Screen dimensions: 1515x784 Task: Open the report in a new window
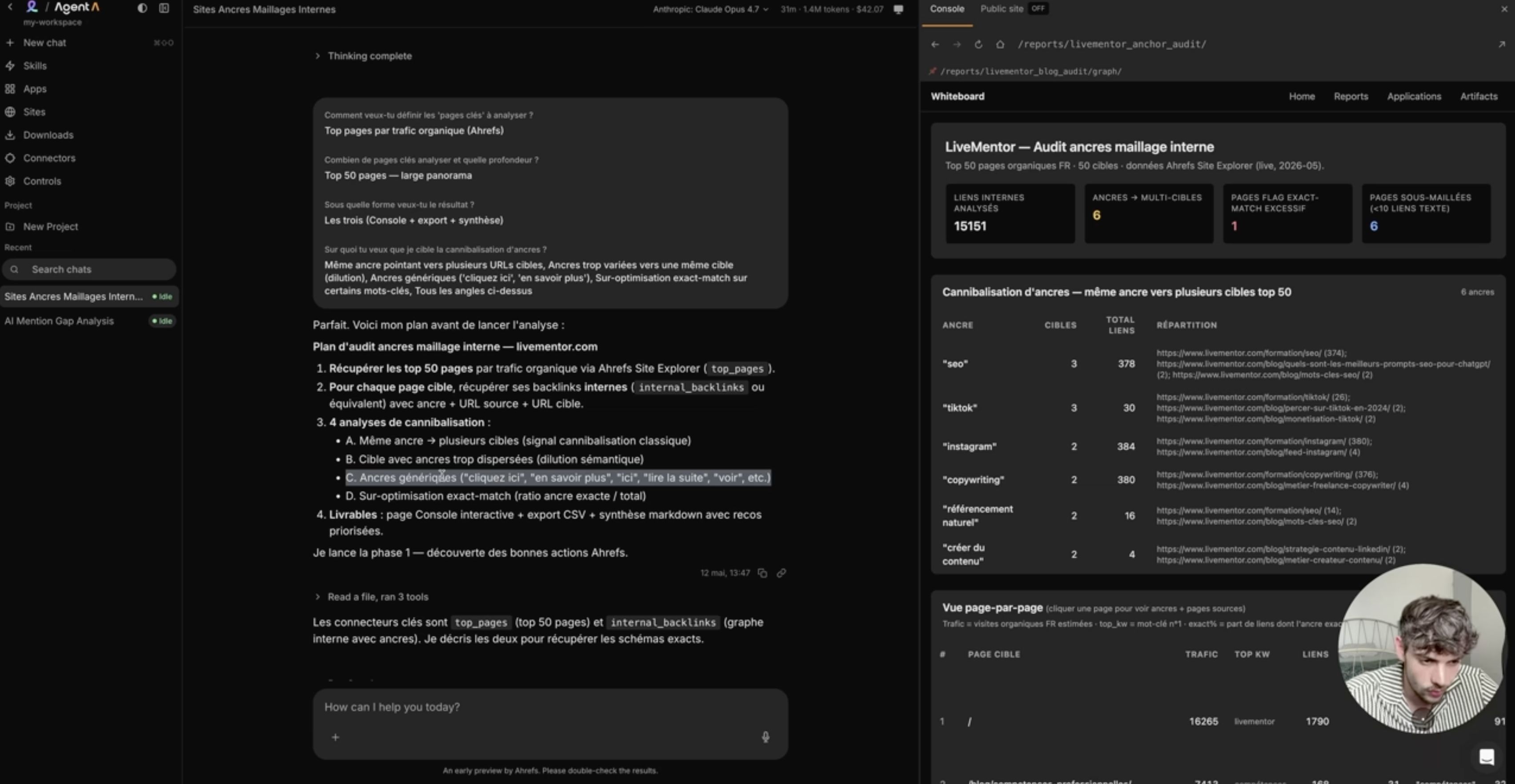pos(1501,44)
